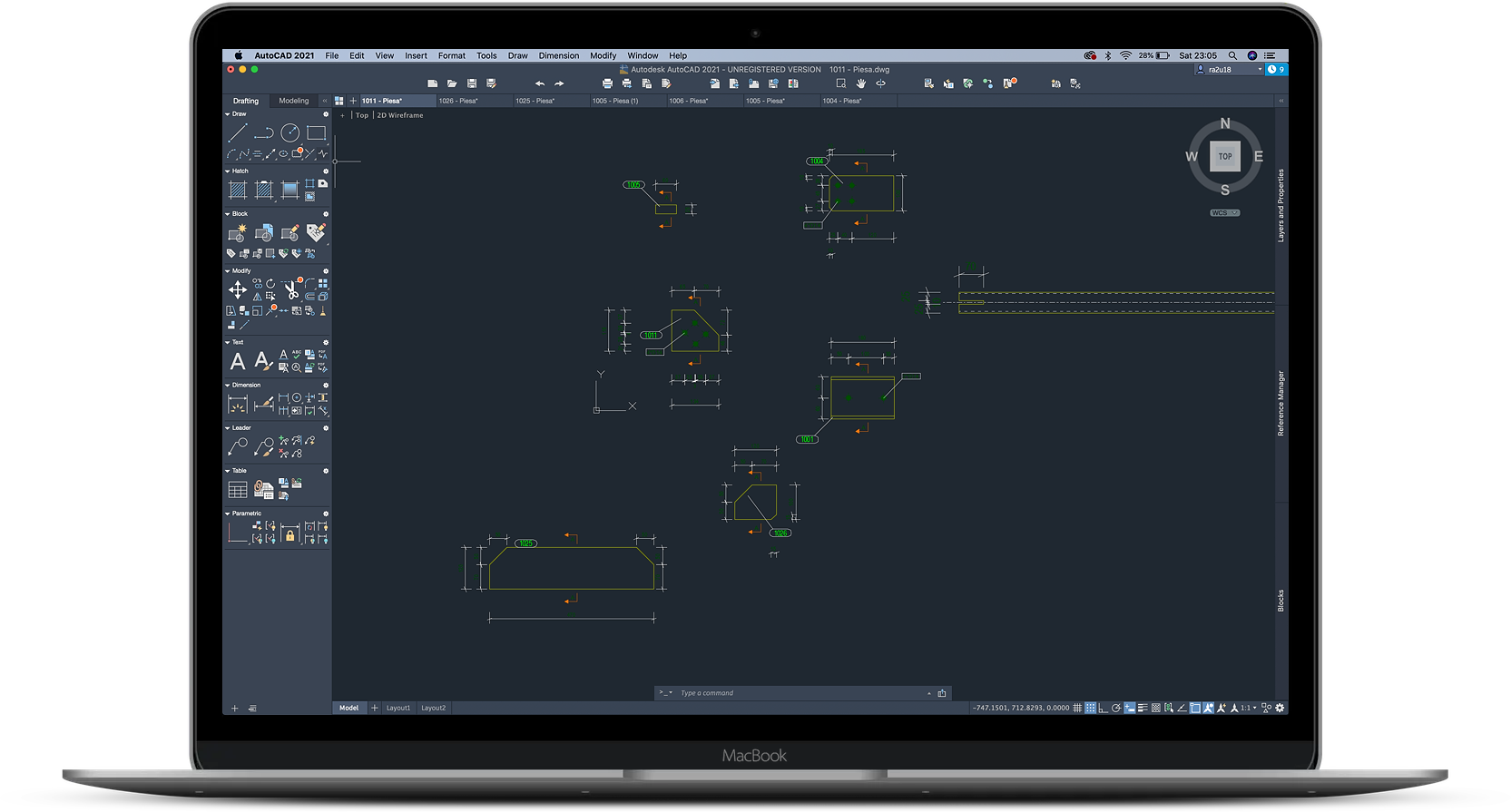Select the Line tool in Draw panel
This screenshot has width=1511, height=812.
[238, 133]
